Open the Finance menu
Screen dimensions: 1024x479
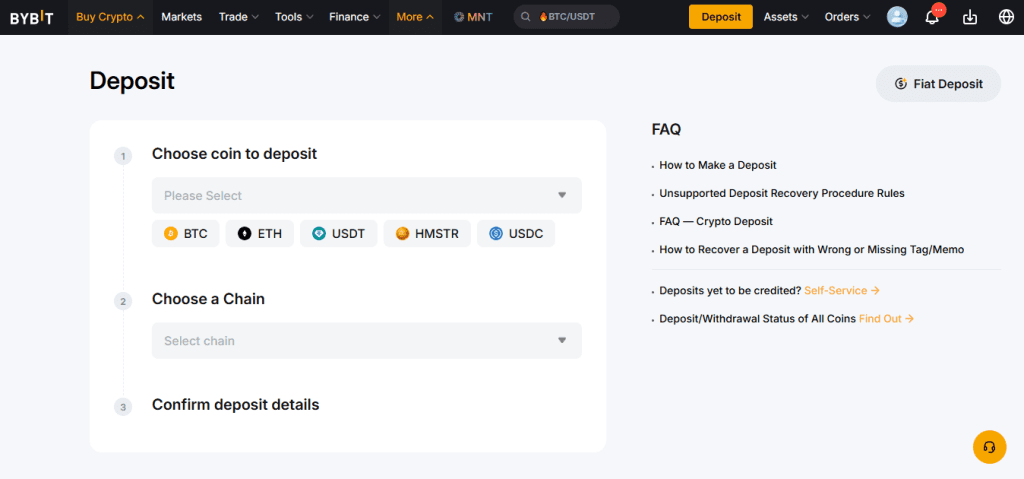click(x=355, y=17)
